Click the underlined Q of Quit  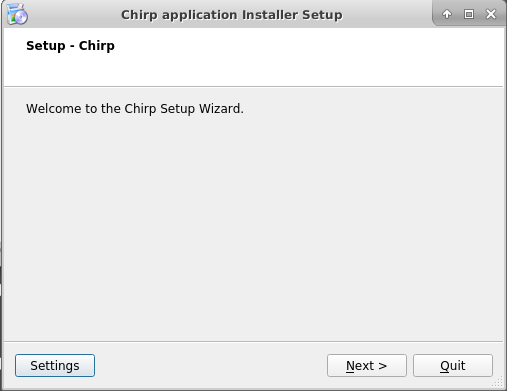(445, 366)
